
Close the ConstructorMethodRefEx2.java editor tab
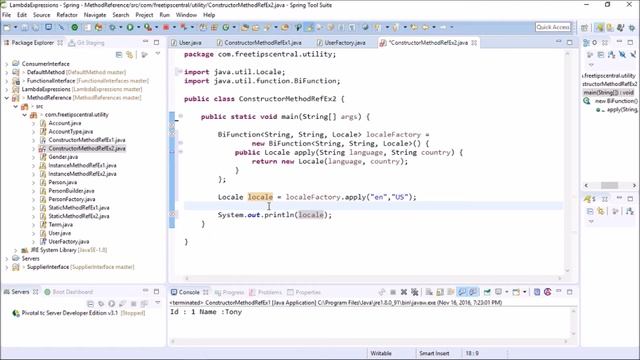pyautogui.click(x=474, y=42)
